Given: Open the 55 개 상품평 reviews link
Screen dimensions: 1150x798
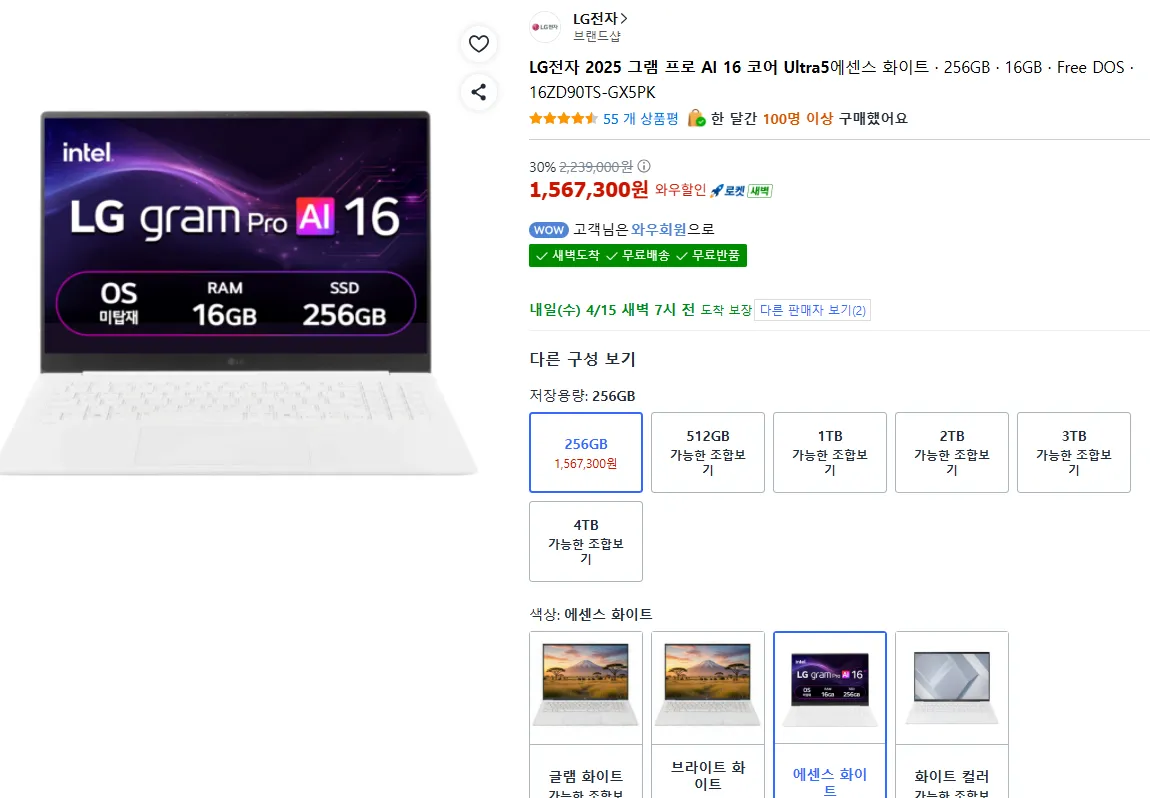Looking at the screenshot, I should (x=640, y=118).
